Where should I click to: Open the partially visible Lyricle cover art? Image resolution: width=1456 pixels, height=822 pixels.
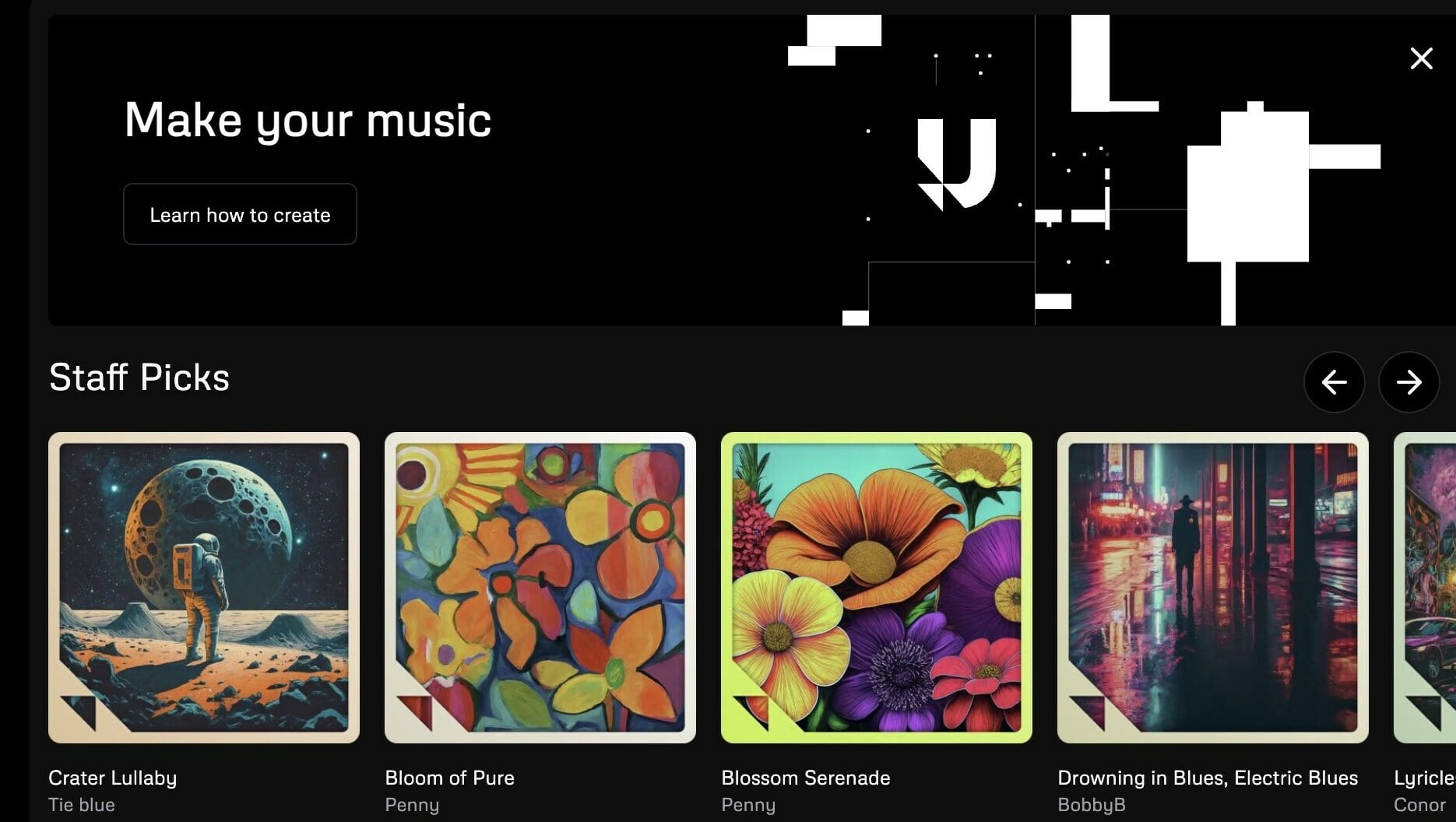(1425, 588)
